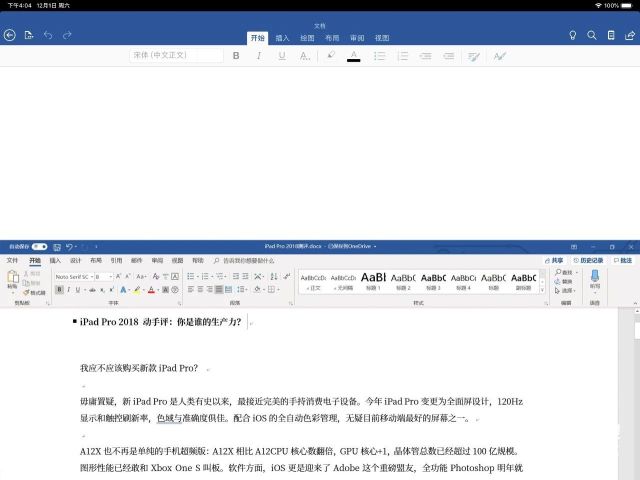The height and width of the screenshot is (480, 640).
Task: Expand the styles gallery more arrow
Action: coord(542,290)
